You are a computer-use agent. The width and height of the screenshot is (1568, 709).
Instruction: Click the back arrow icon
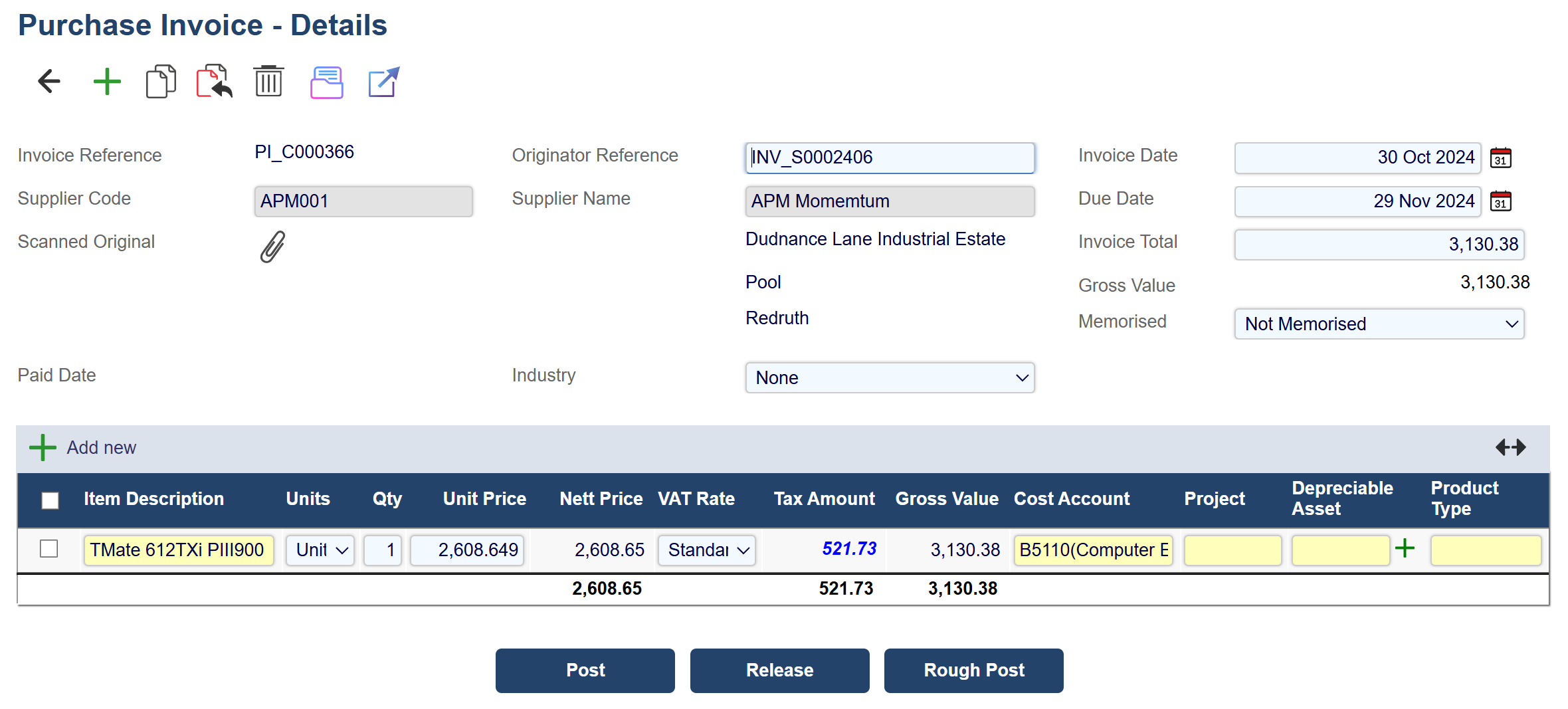(x=49, y=82)
